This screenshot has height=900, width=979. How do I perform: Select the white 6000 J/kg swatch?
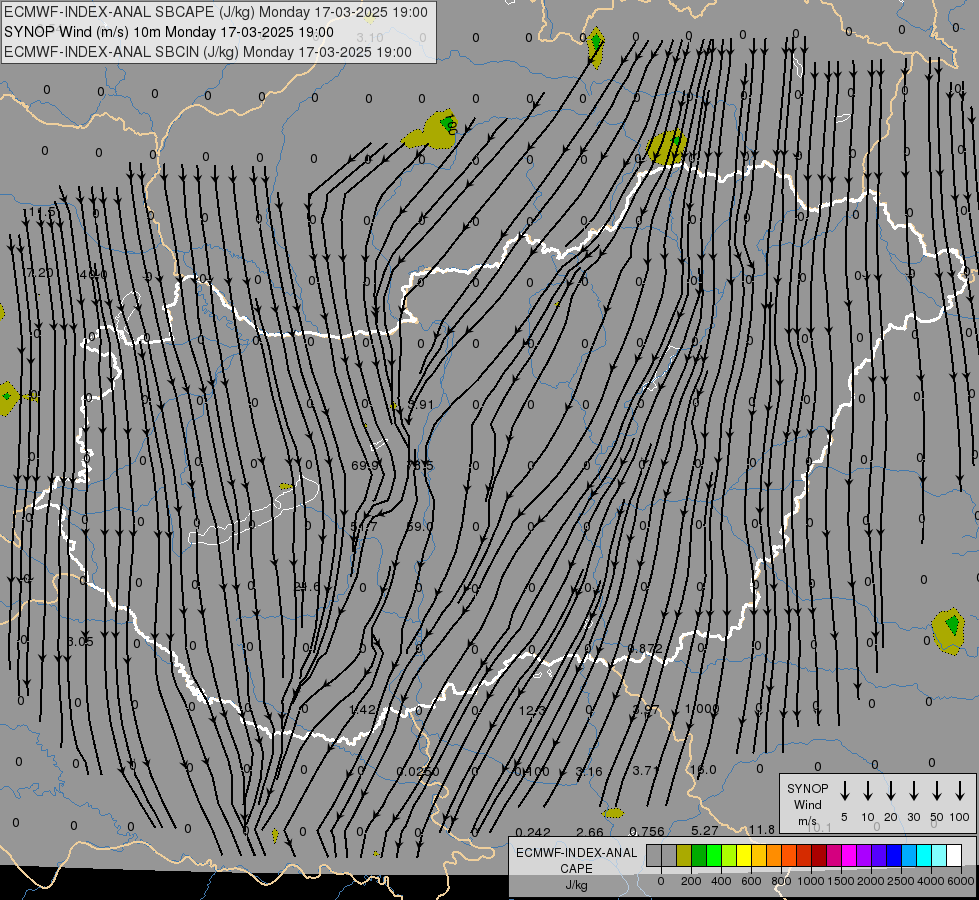953,856
